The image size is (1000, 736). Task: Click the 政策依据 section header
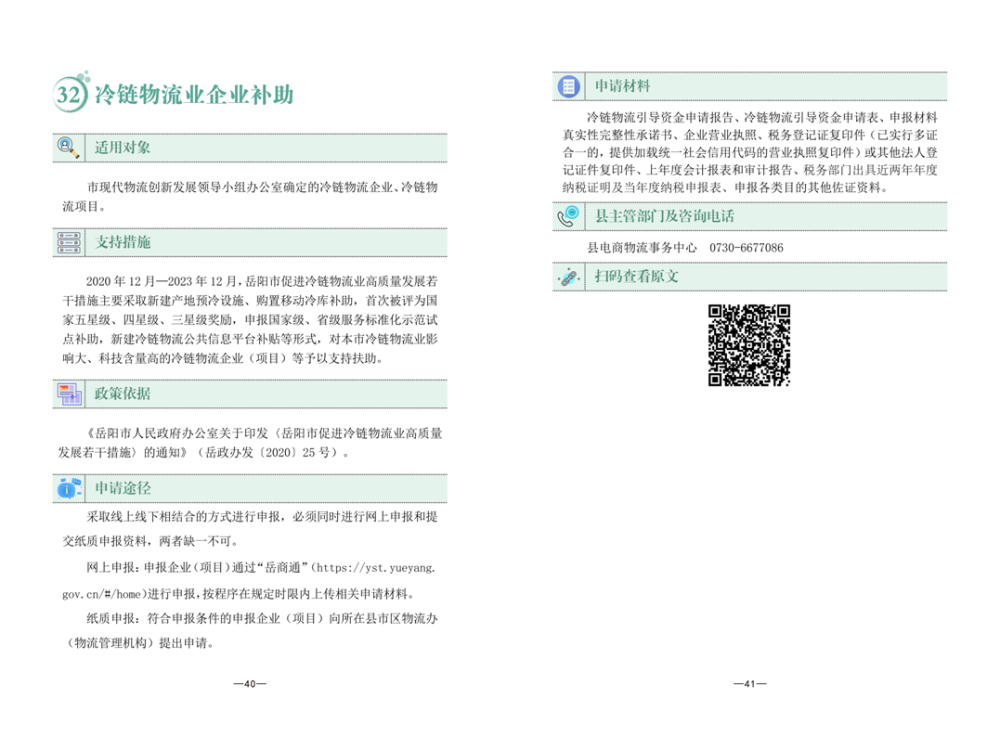[123, 394]
